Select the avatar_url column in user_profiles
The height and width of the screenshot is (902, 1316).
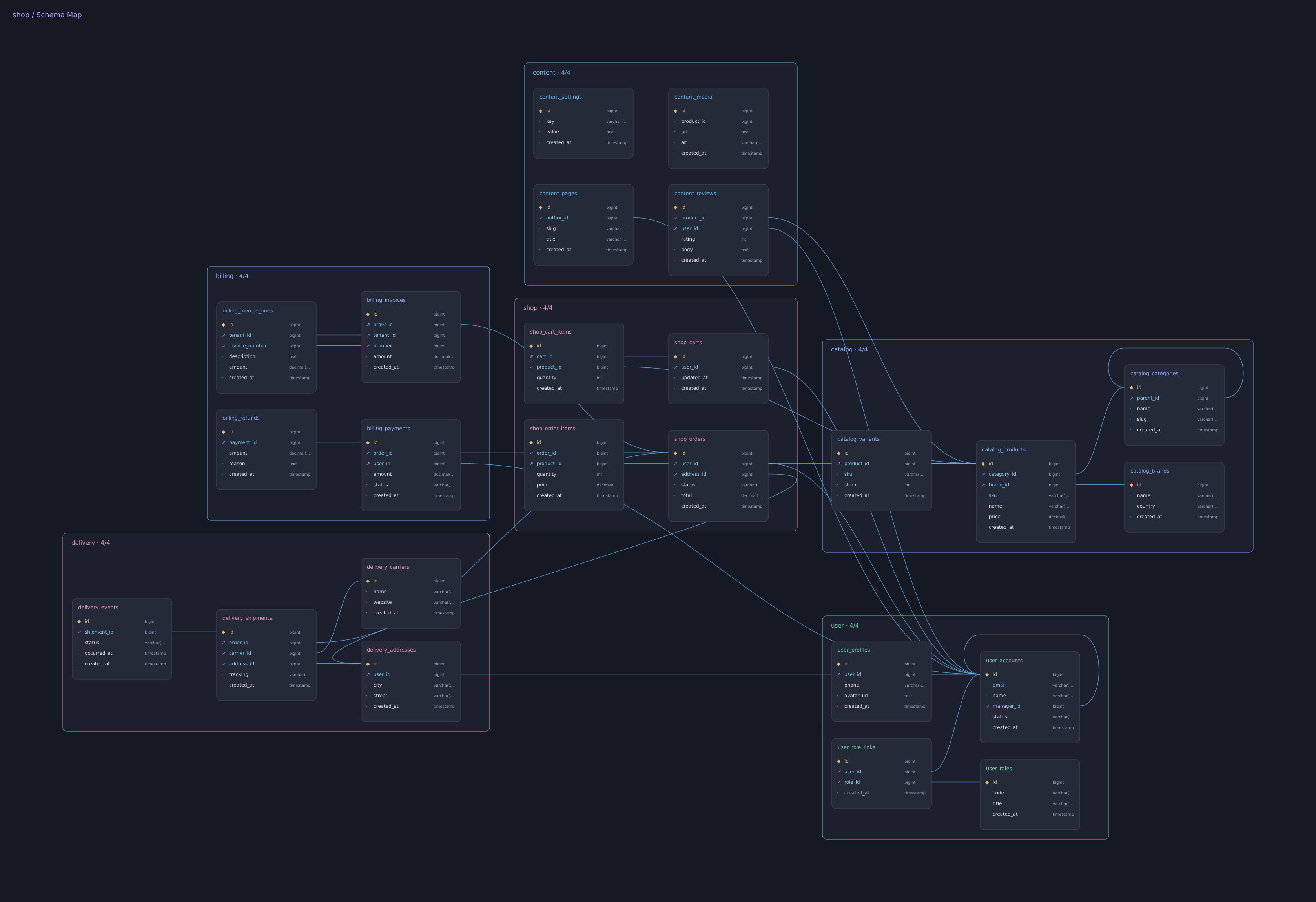pos(881,696)
